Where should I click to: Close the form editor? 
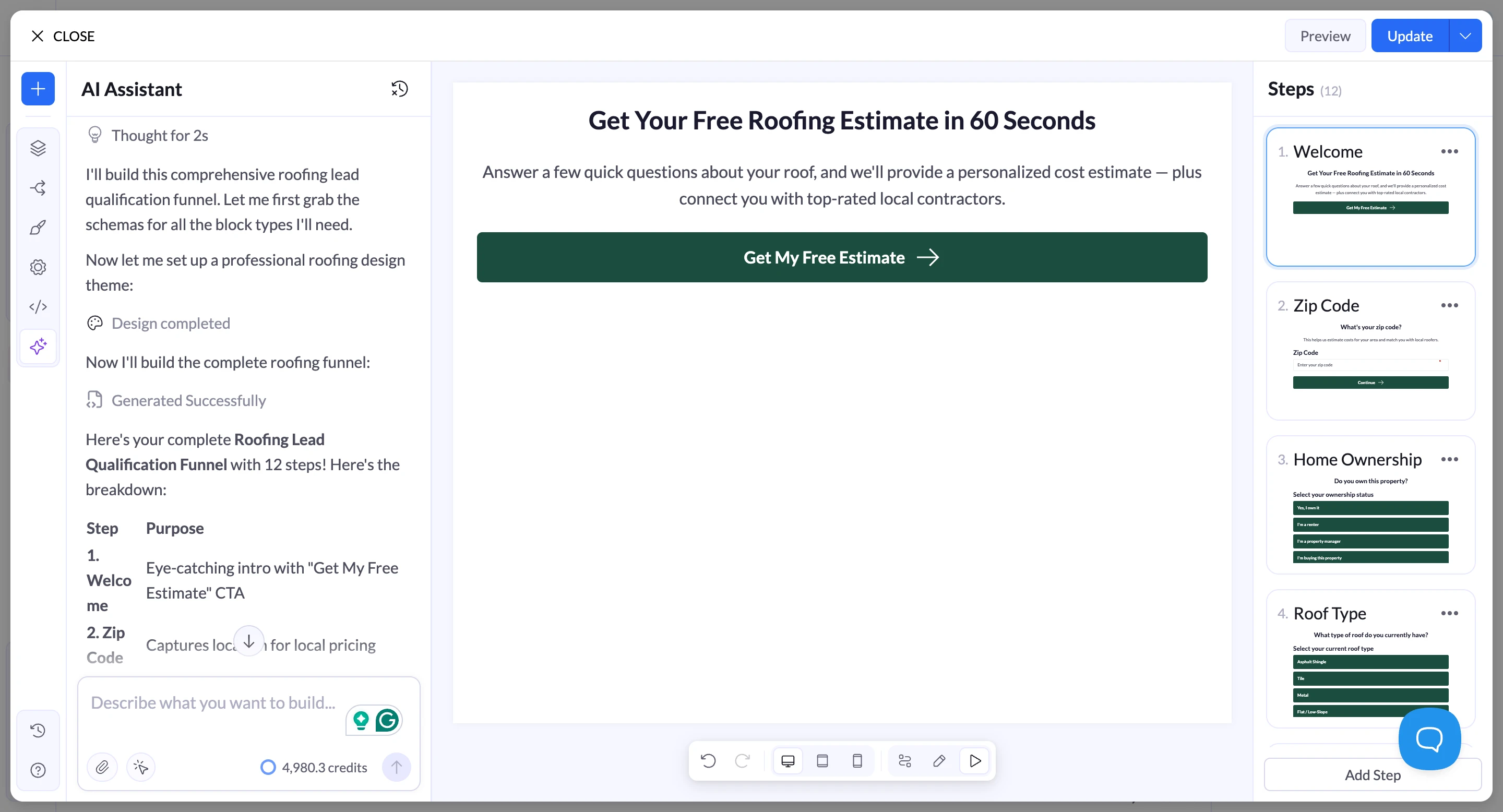coord(62,36)
